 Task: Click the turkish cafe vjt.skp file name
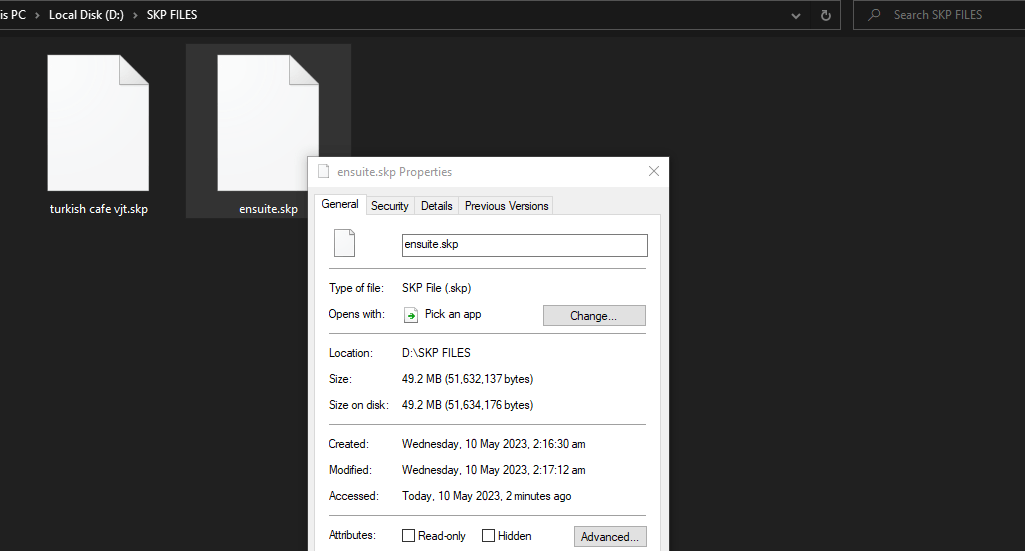tap(99, 209)
